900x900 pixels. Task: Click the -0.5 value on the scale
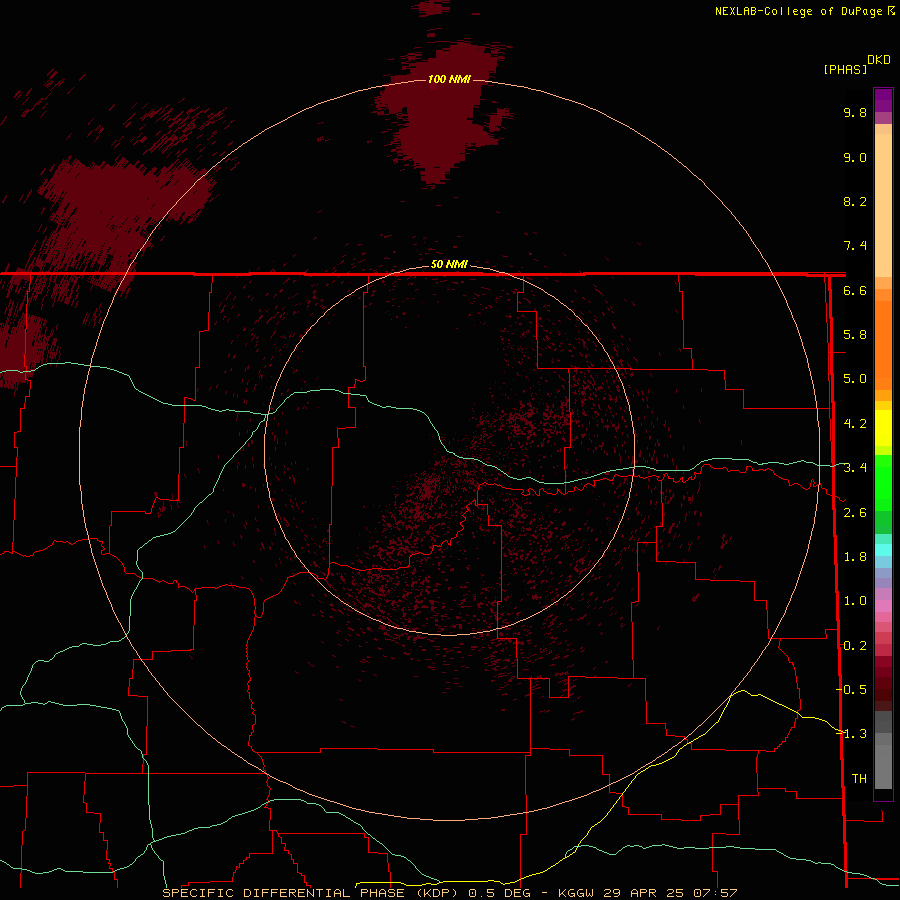(x=851, y=690)
